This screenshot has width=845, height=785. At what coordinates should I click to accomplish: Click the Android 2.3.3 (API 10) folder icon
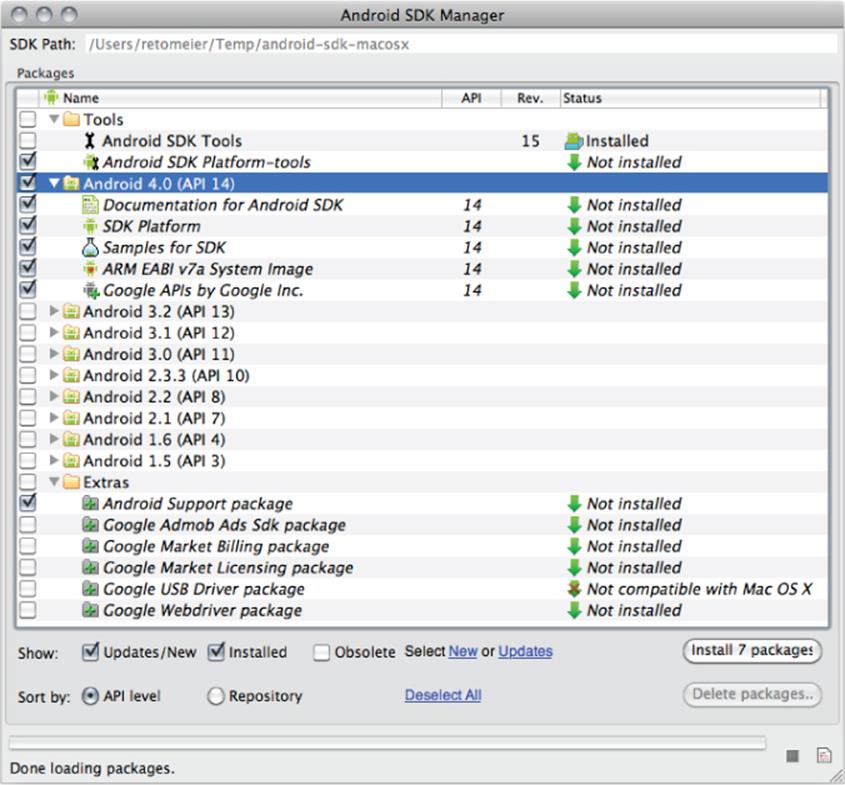coord(71,376)
